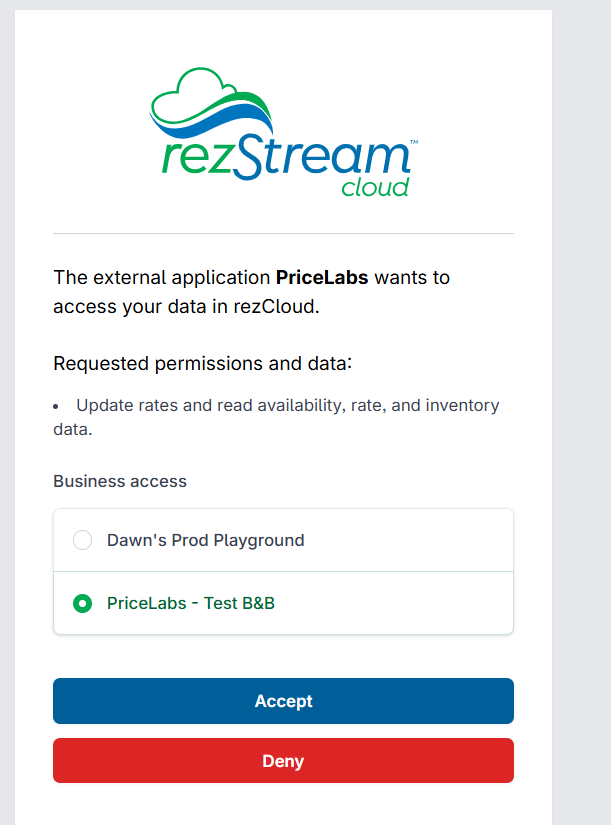Click the gray background right of the card
The width and height of the screenshot is (611, 825).
click(581, 400)
